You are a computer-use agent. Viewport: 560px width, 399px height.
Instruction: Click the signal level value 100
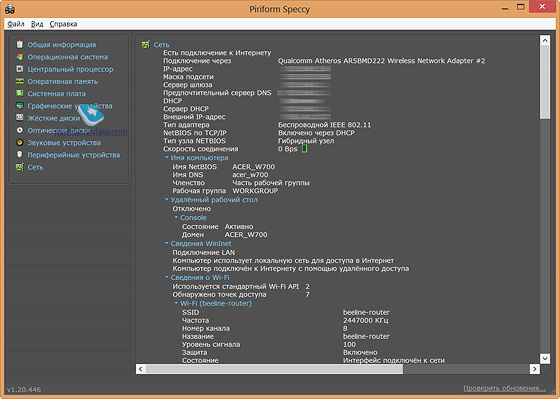pos(349,344)
